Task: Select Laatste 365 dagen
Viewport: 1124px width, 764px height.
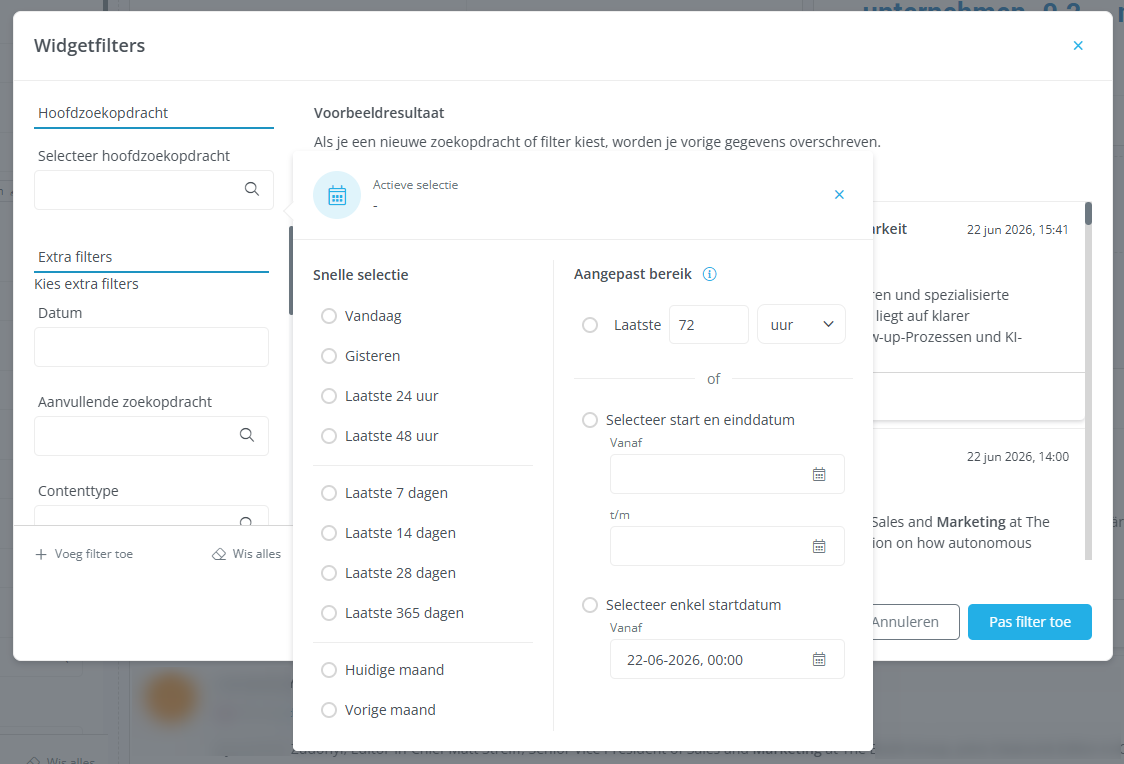Action: click(x=329, y=613)
